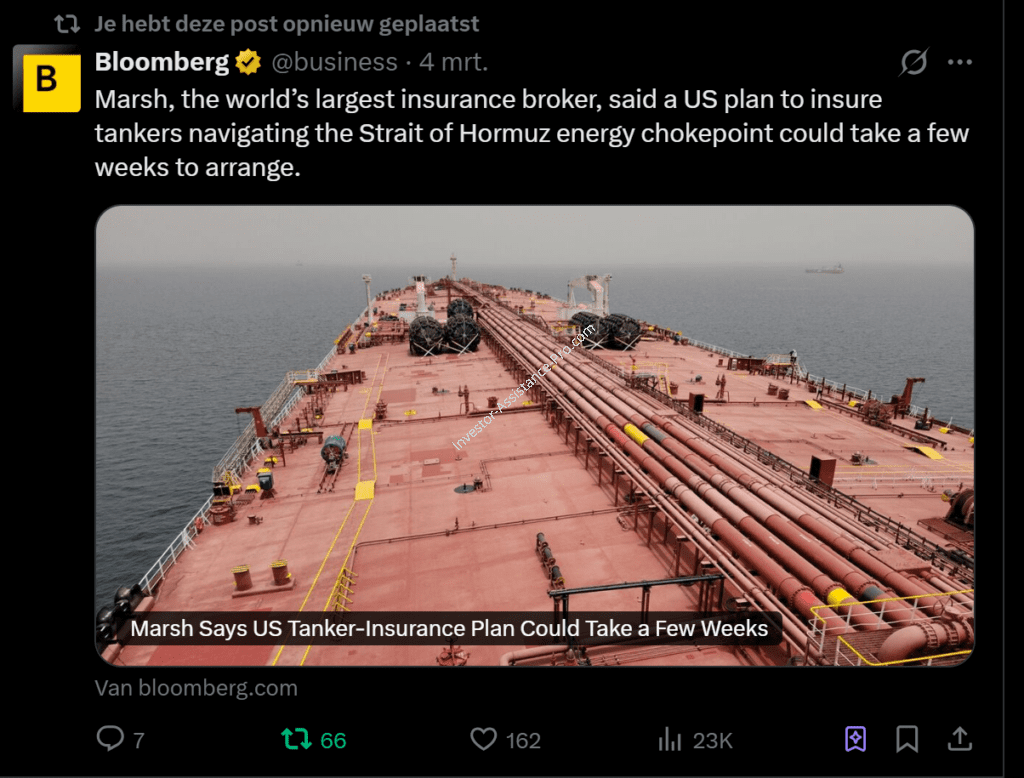Screen dimensions: 1024x778
Task: Click the 'Marsh Says US Tanker-Insurance Plan' headline
Action: (449, 629)
